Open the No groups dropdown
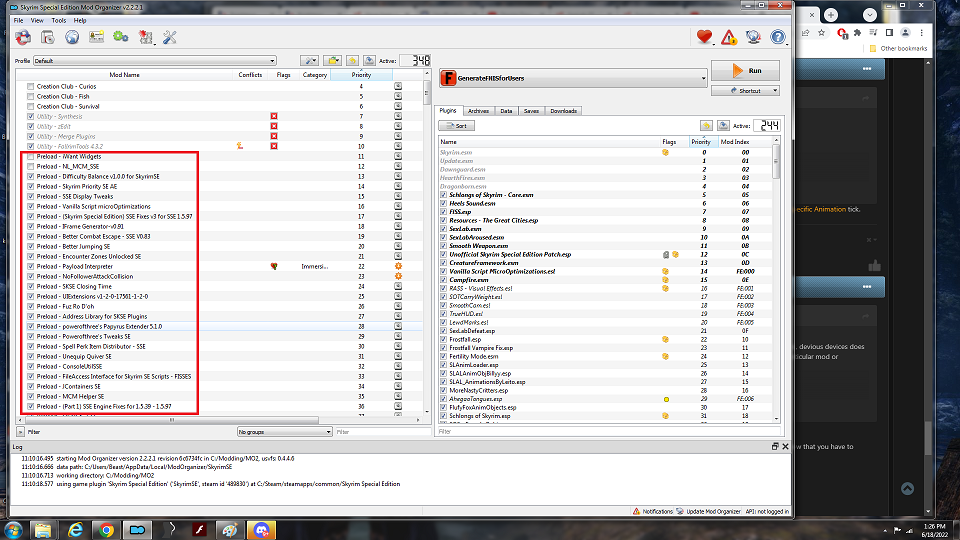The width and height of the screenshot is (960, 540). pos(285,432)
